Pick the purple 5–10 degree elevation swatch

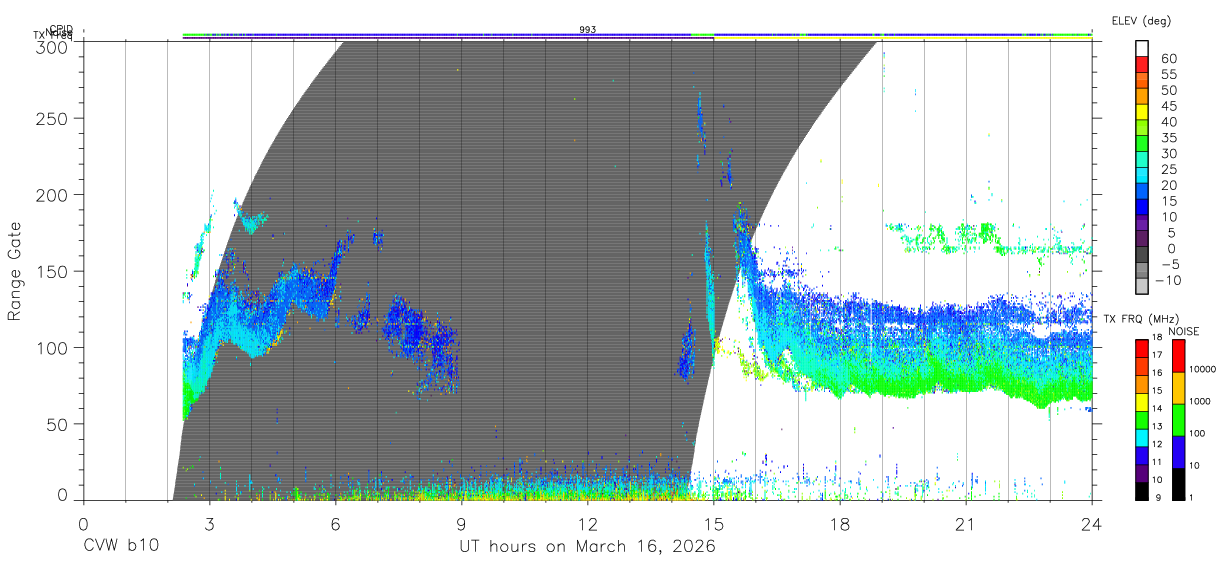click(1142, 224)
